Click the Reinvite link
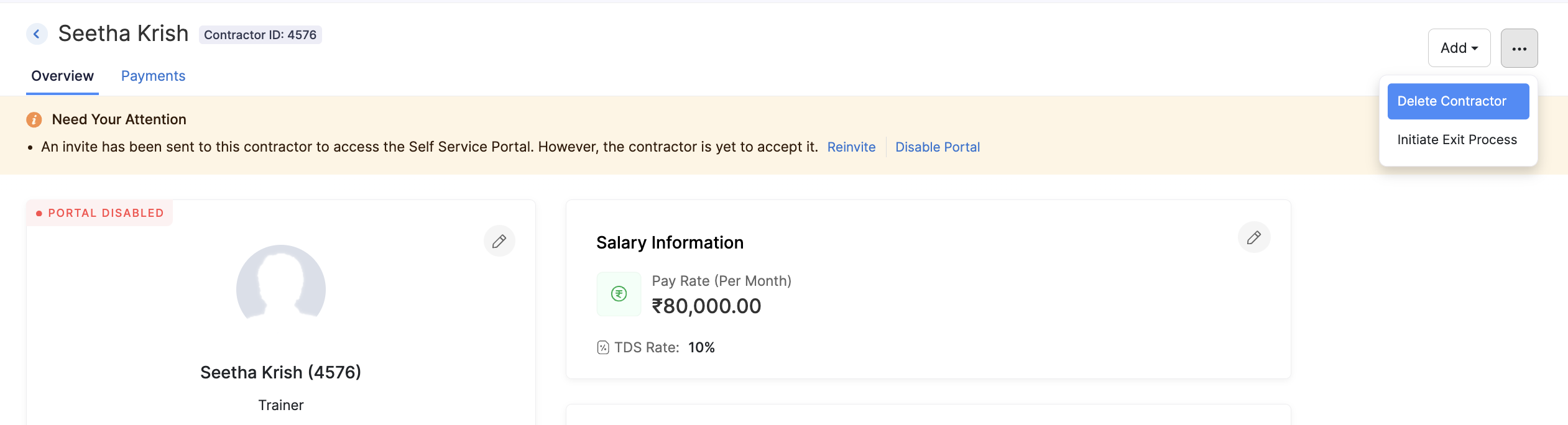The width and height of the screenshot is (1568, 425). coord(851,147)
